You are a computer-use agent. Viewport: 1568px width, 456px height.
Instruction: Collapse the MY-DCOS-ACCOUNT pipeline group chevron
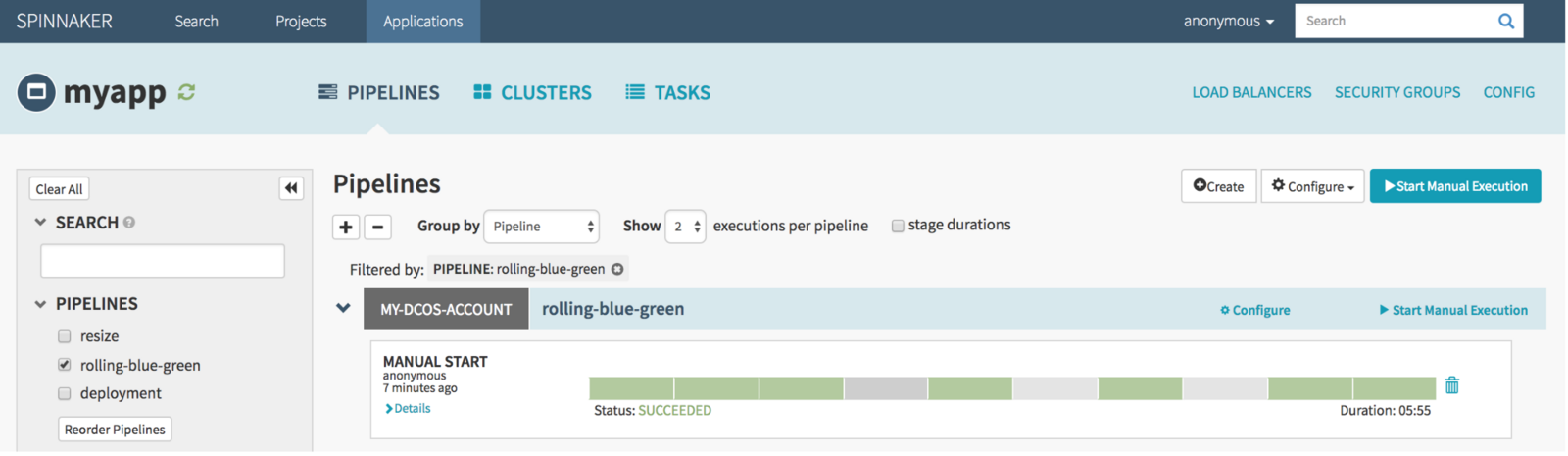coord(343,308)
